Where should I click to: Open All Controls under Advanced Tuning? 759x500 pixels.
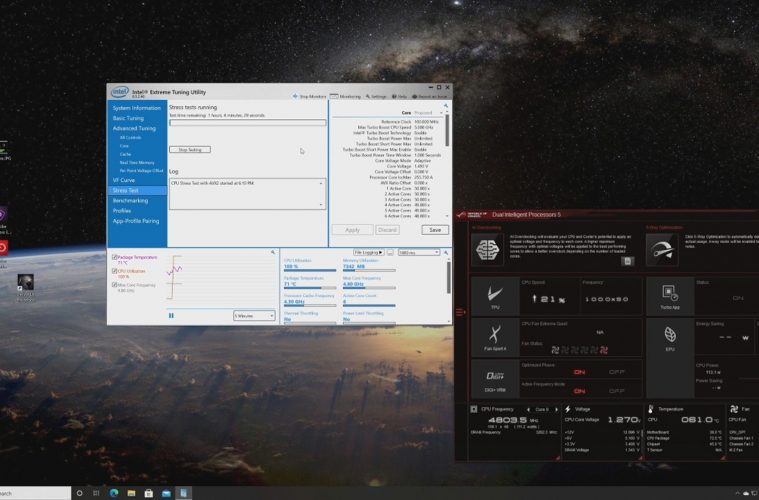[131, 137]
